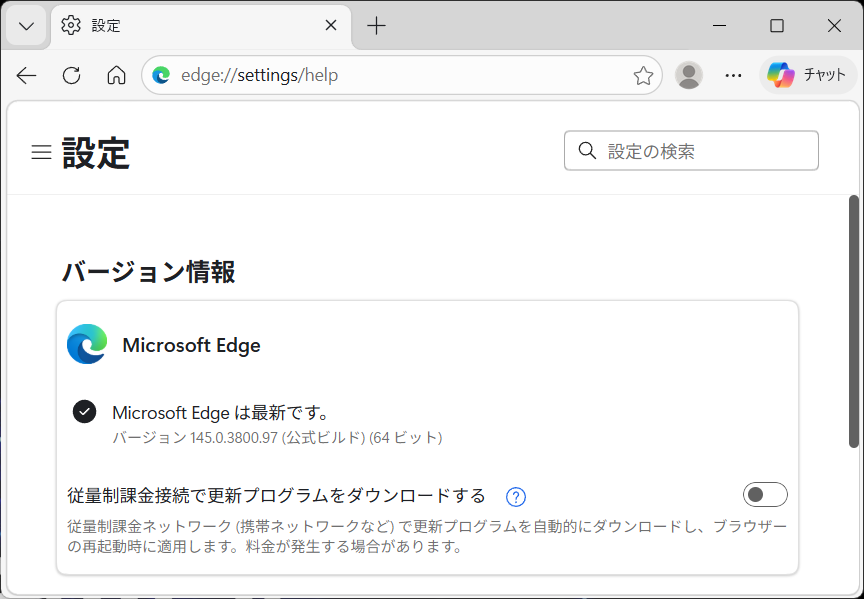Screen dimensions: 864x599
Task: Close the 設定 tab
Action: 331,25
